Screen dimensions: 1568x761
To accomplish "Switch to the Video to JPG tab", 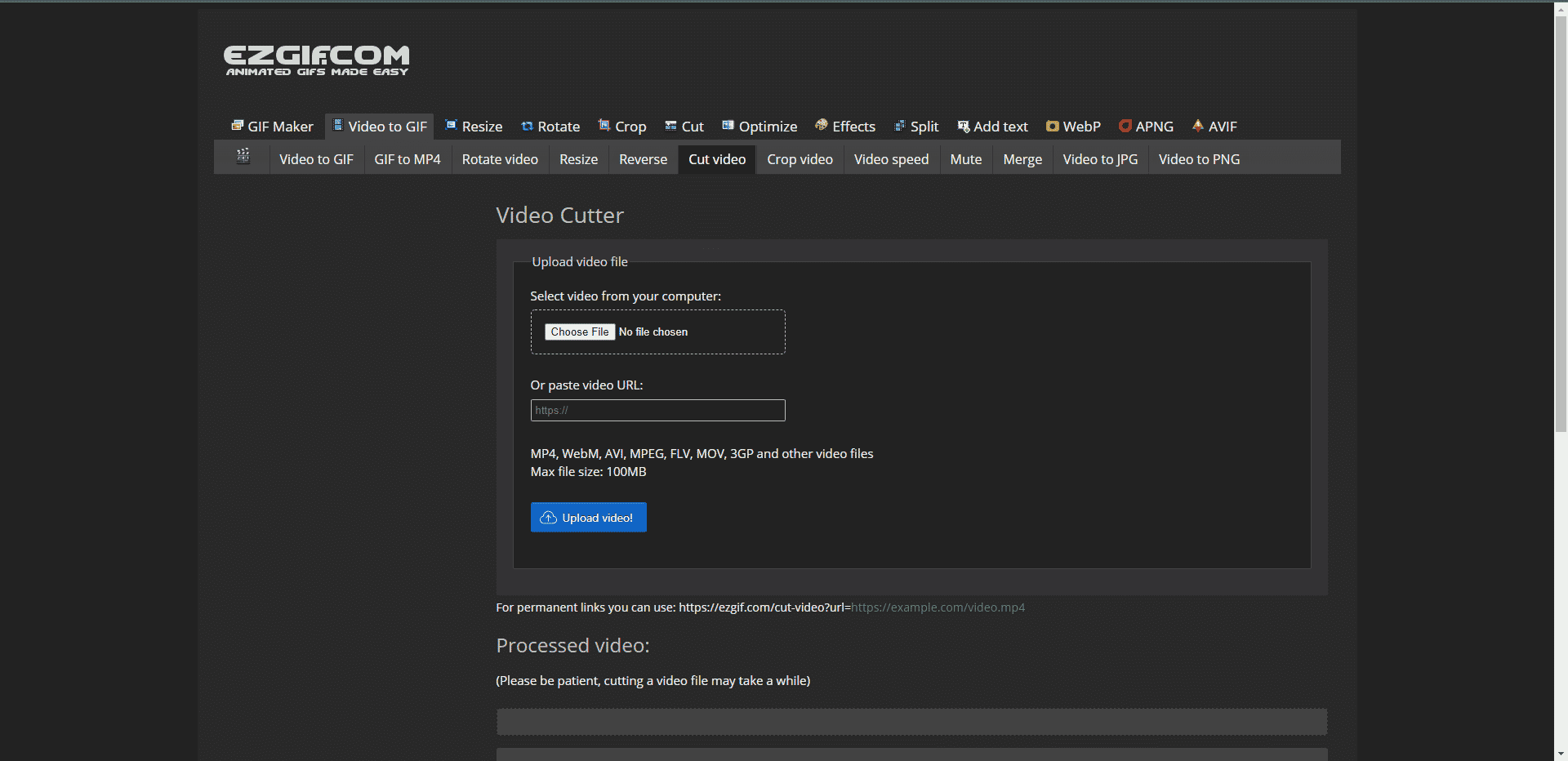I will pos(1100,159).
